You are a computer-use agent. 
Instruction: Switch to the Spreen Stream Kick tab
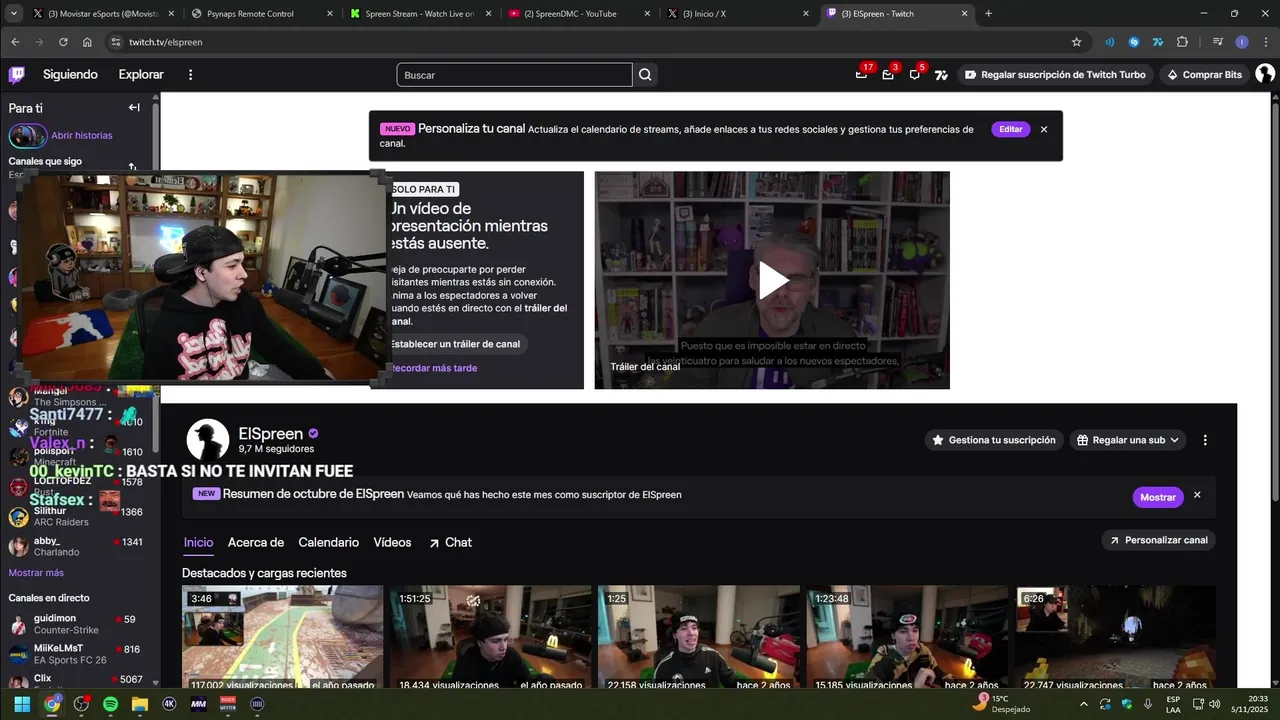[x=420, y=14]
